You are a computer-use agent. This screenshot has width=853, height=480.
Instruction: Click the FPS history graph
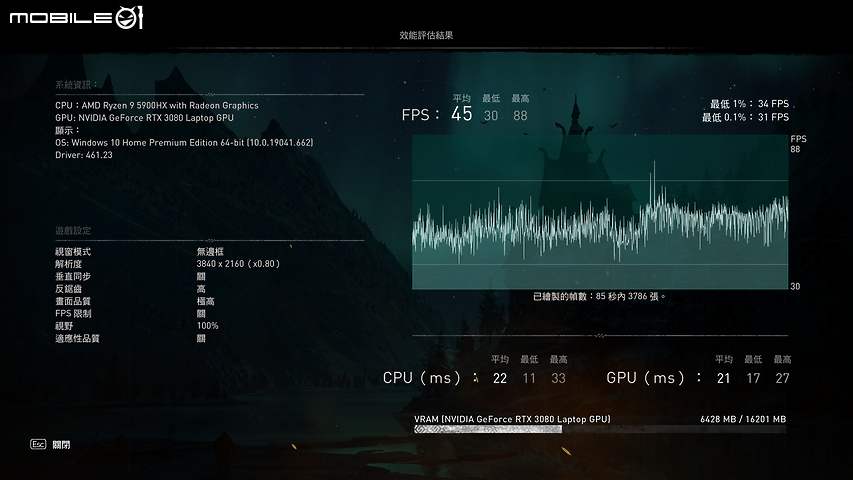pyautogui.click(x=600, y=212)
